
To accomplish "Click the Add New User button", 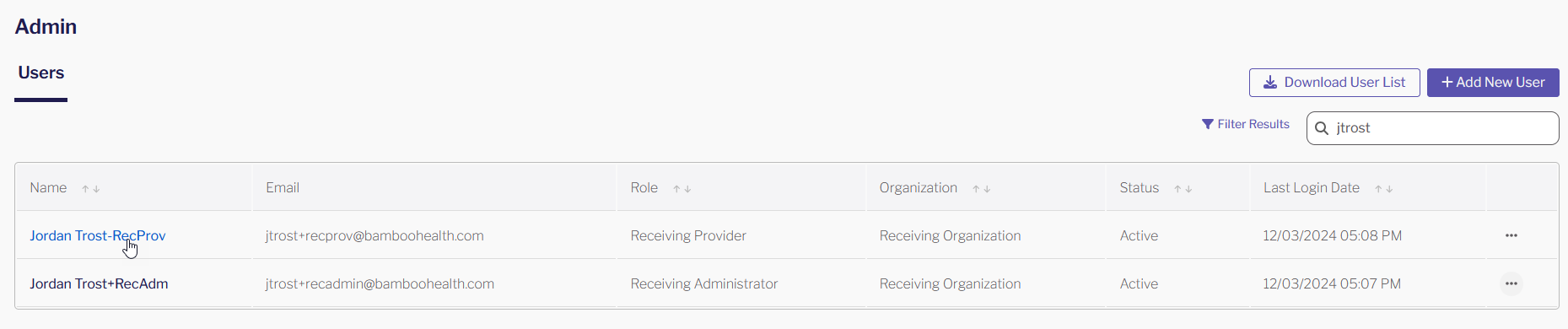I will pos(1493,83).
